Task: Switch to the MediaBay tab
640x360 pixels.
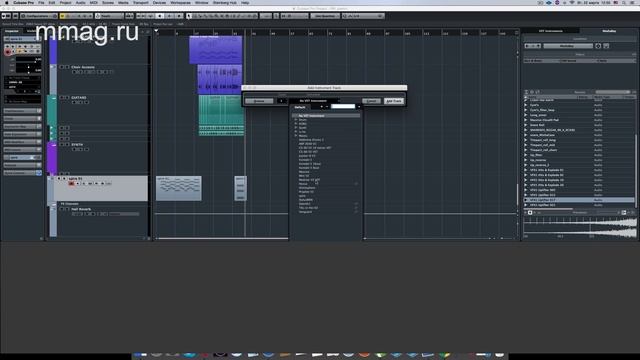Action: pyautogui.click(x=609, y=31)
